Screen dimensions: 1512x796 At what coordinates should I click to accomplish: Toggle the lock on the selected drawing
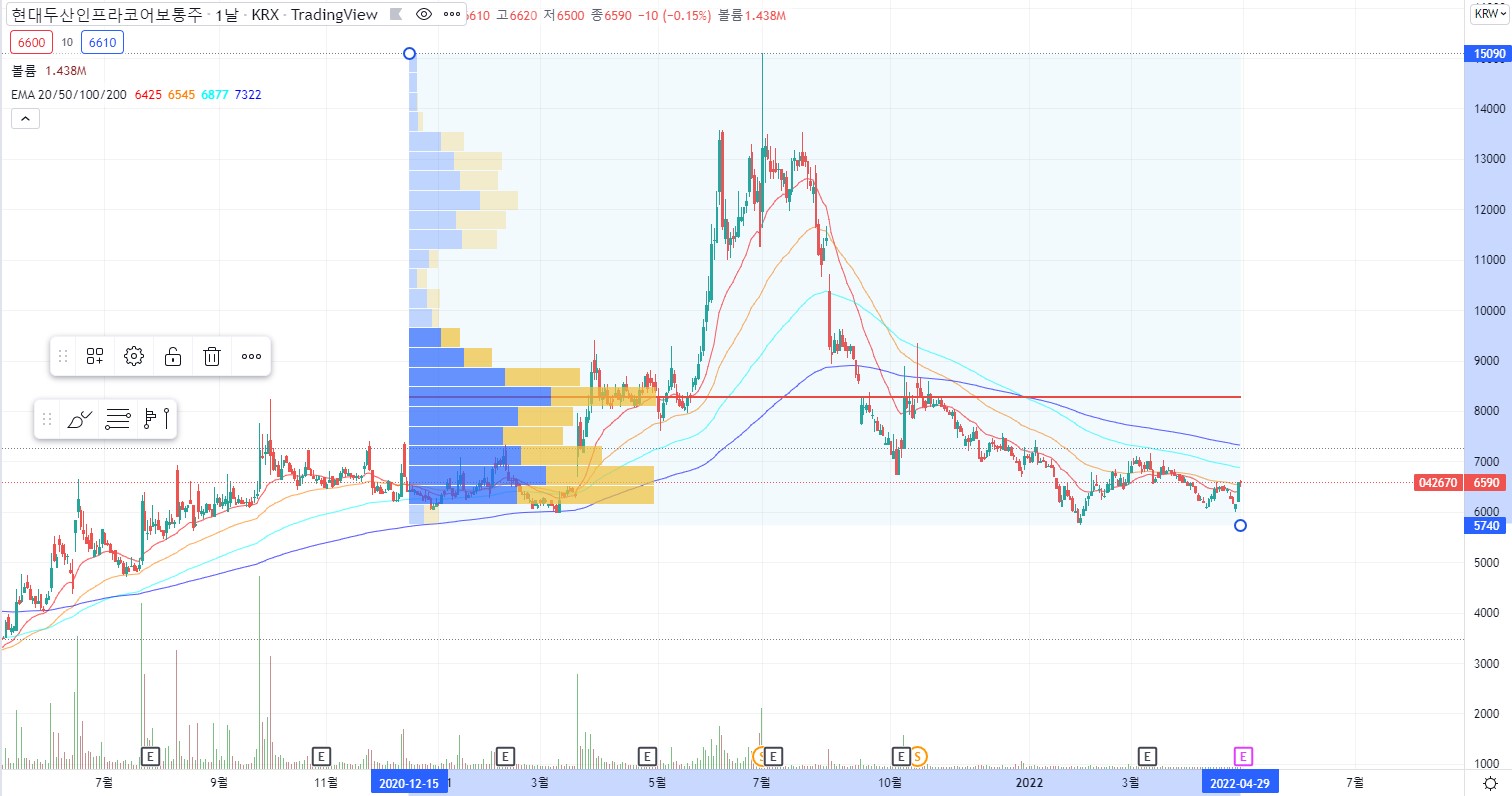[173, 356]
